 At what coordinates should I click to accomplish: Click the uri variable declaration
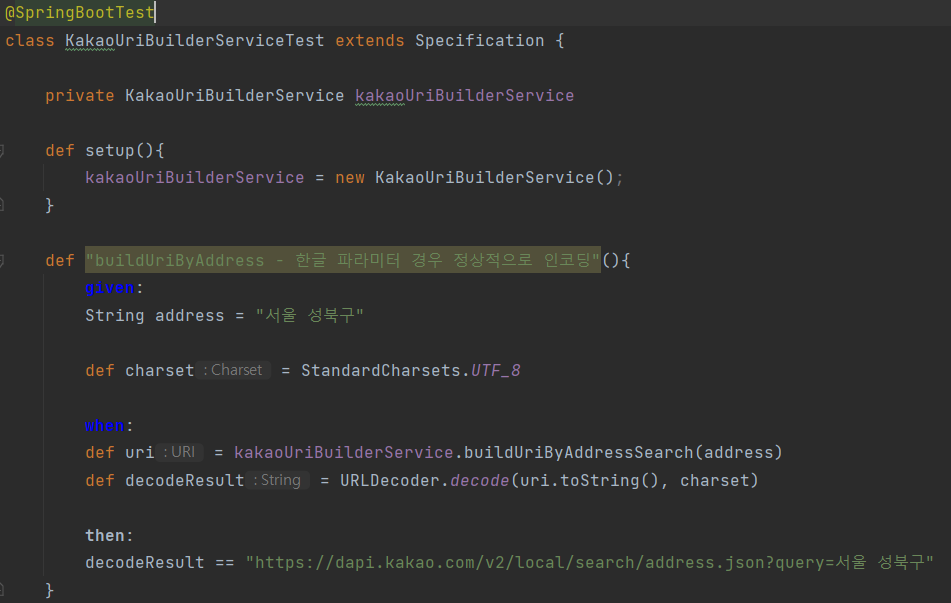(139, 453)
